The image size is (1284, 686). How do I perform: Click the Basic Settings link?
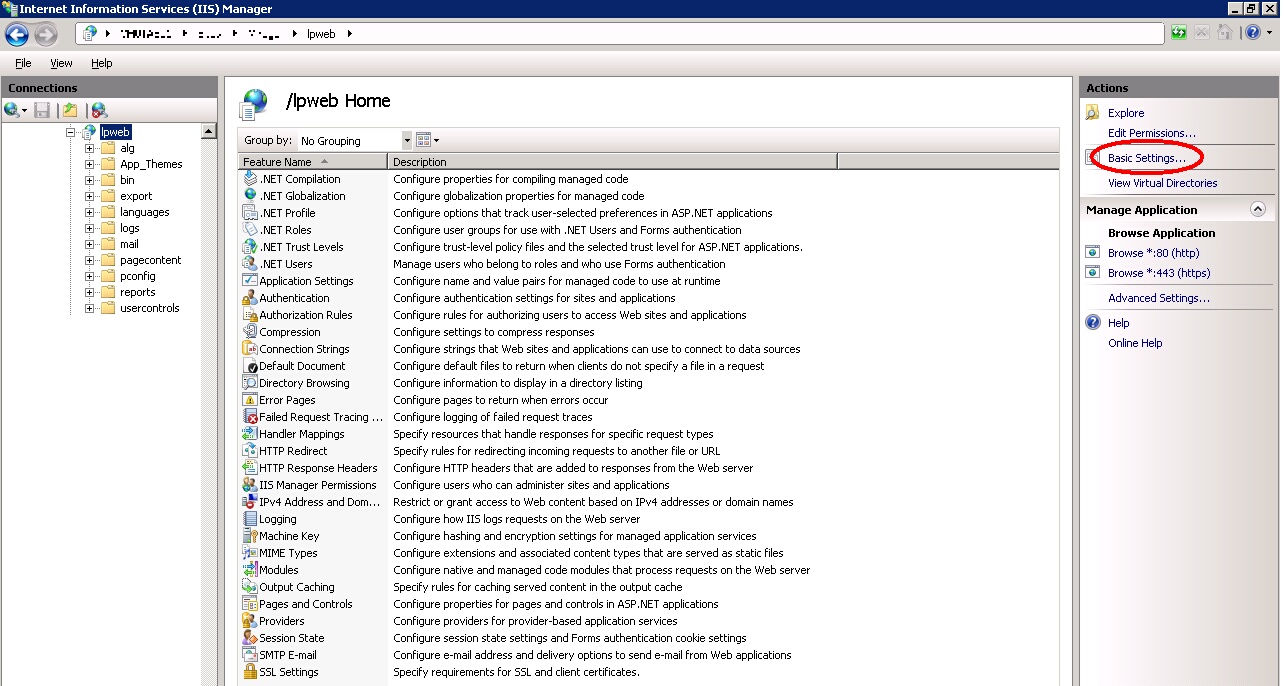click(x=1146, y=158)
